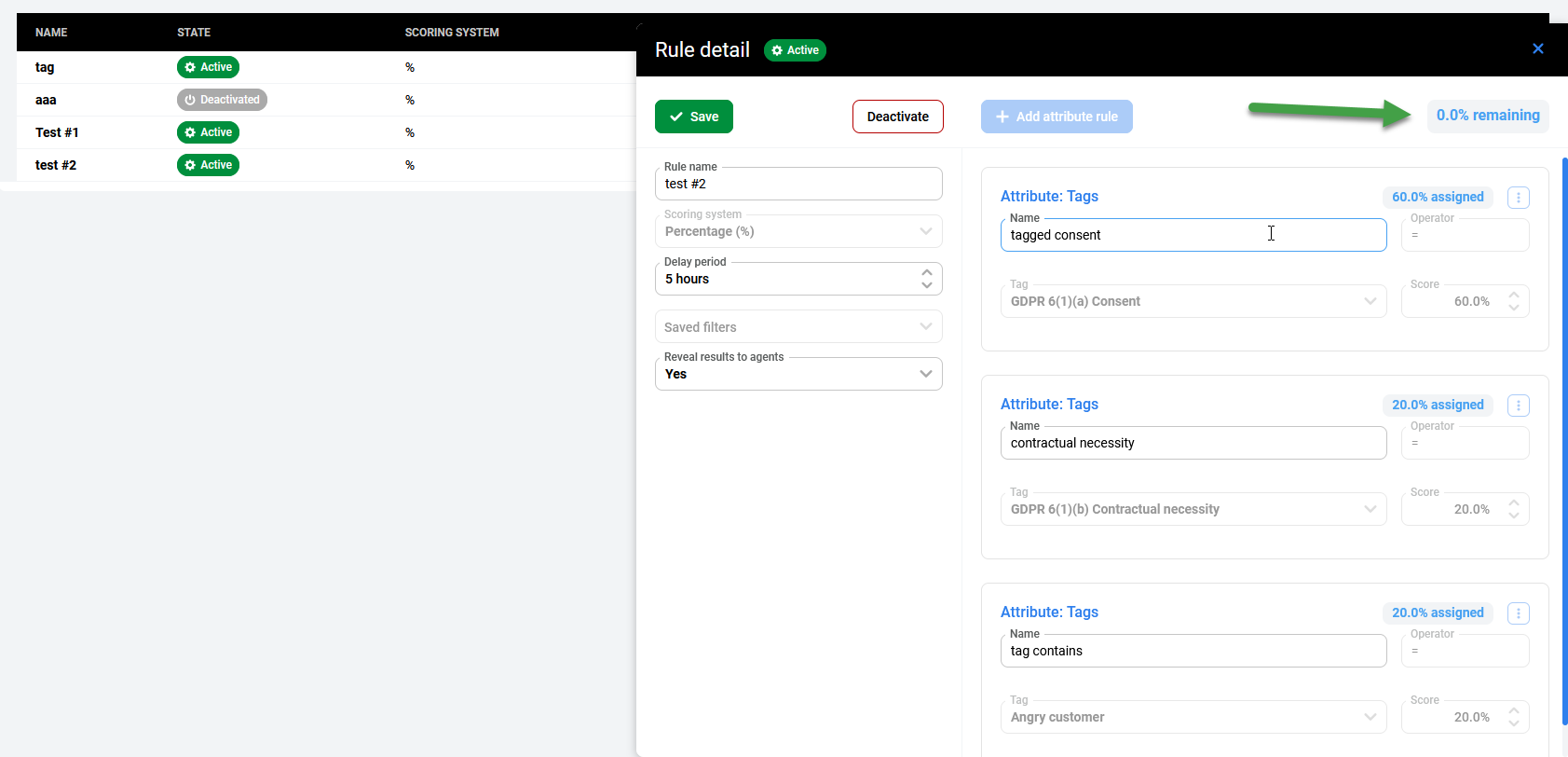Edit the Rule name field
This screenshot has height=757, width=1568.
[x=798, y=185]
